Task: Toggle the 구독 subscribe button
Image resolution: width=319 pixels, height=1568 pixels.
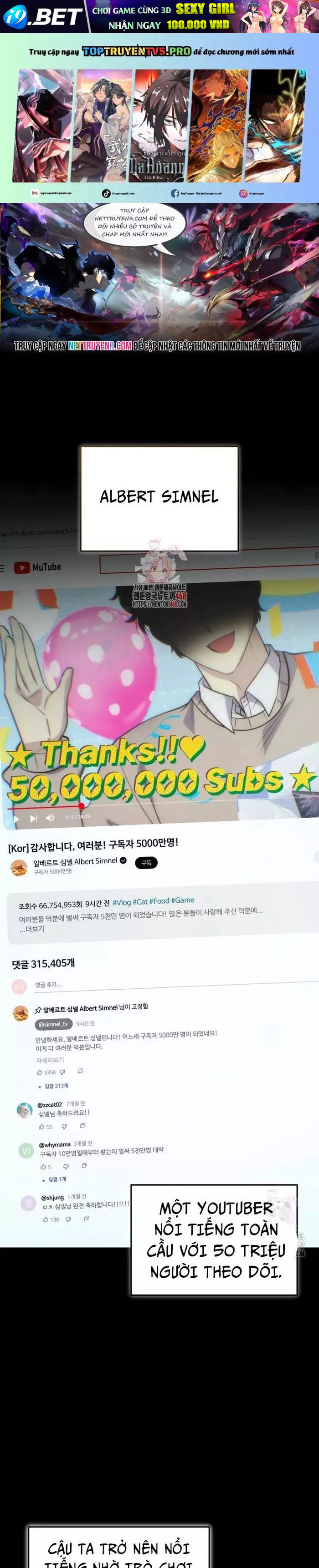Action: coord(146,863)
